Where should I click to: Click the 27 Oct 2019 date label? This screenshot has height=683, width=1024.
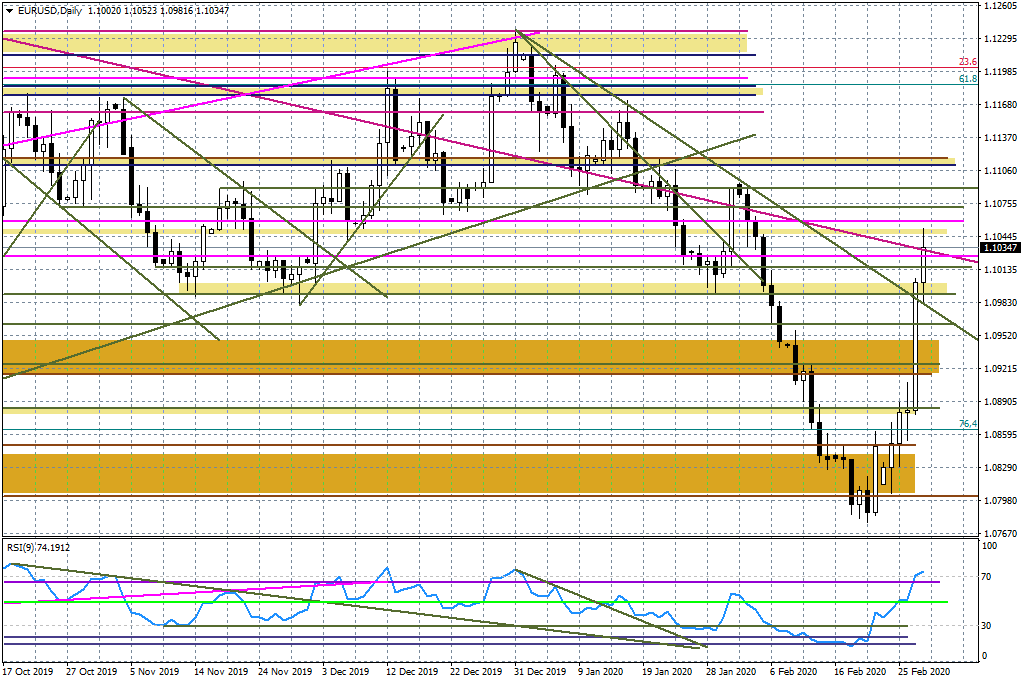coord(92,671)
